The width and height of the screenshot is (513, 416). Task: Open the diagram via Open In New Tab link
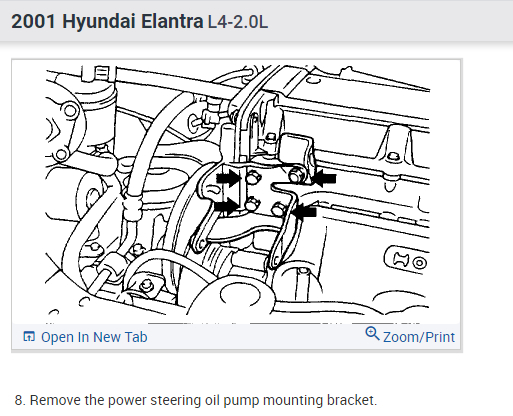(x=94, y=337)
